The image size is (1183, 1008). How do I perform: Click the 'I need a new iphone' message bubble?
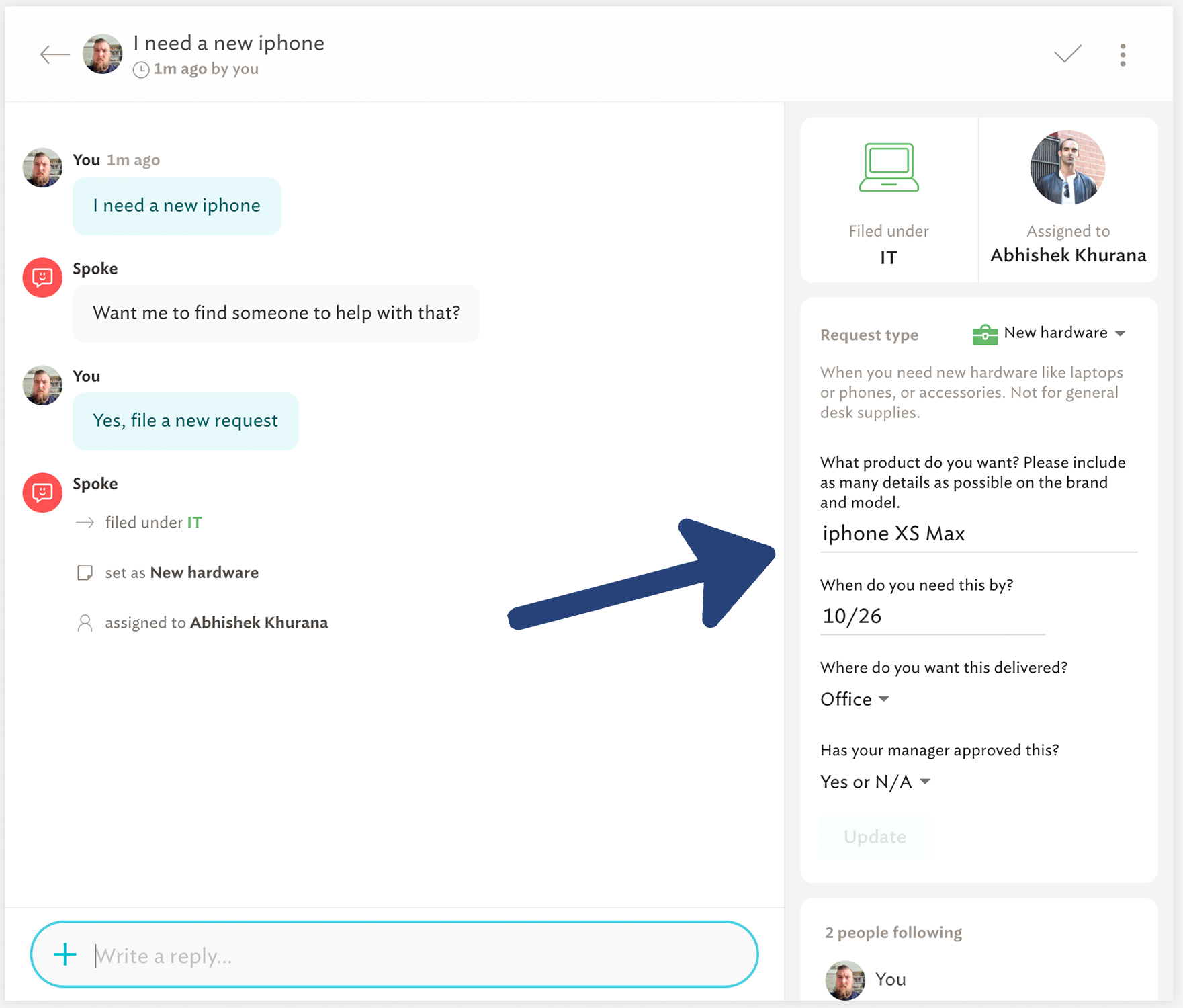click(x=177, y=206)
